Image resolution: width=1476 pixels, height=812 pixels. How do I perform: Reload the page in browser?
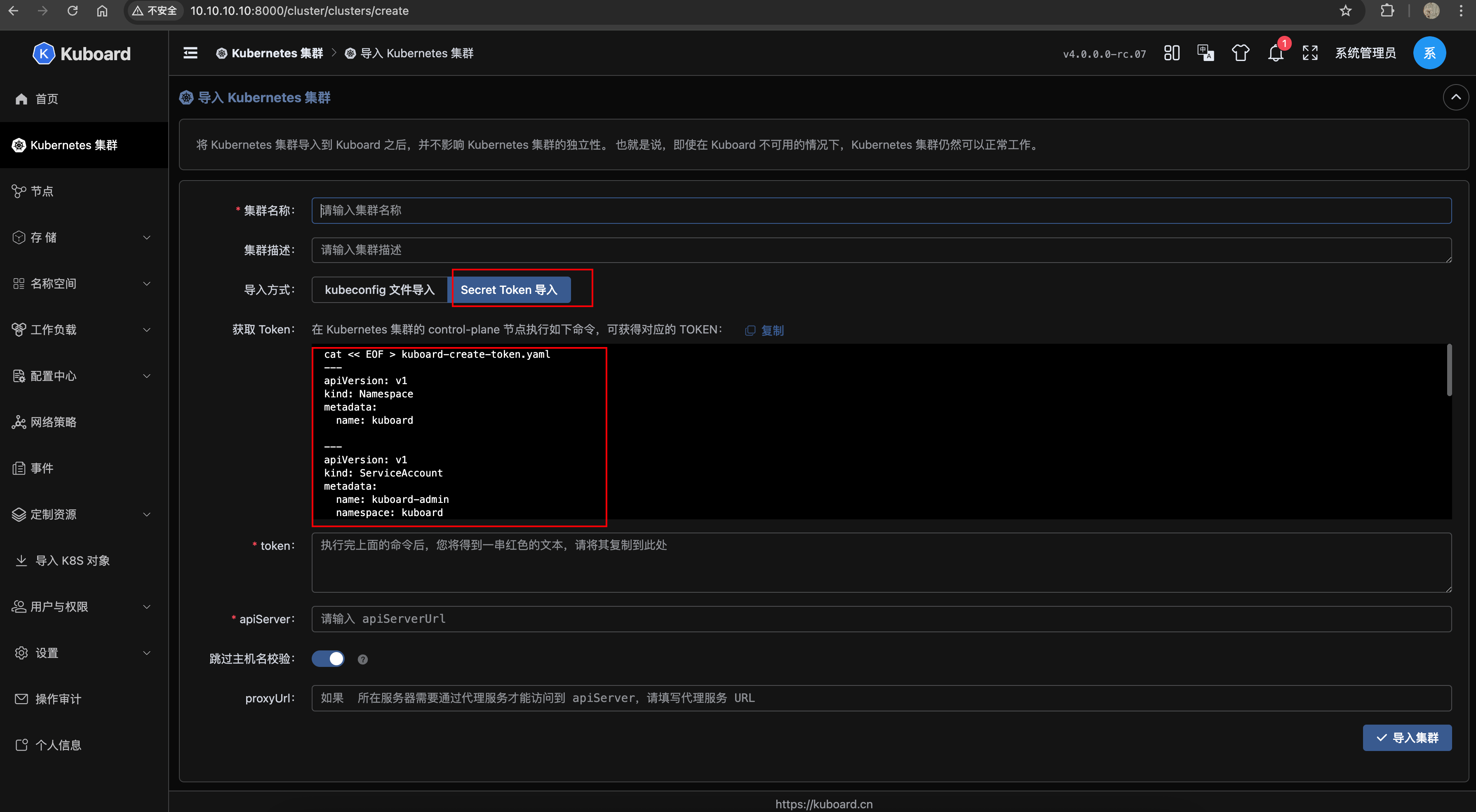pyautogui.click(x=72, y=11)
